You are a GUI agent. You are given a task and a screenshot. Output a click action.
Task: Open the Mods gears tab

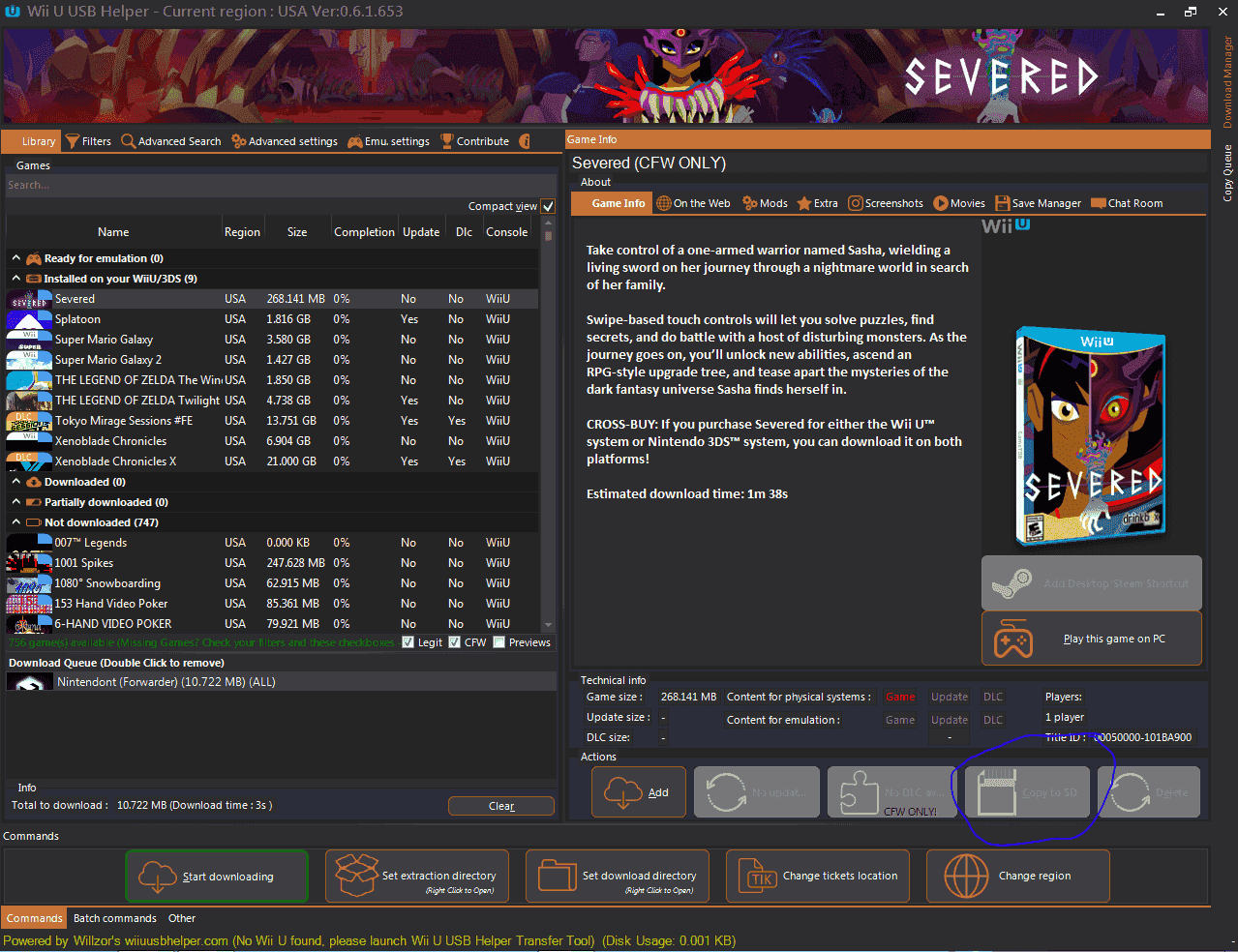click(x=765, y=203)
